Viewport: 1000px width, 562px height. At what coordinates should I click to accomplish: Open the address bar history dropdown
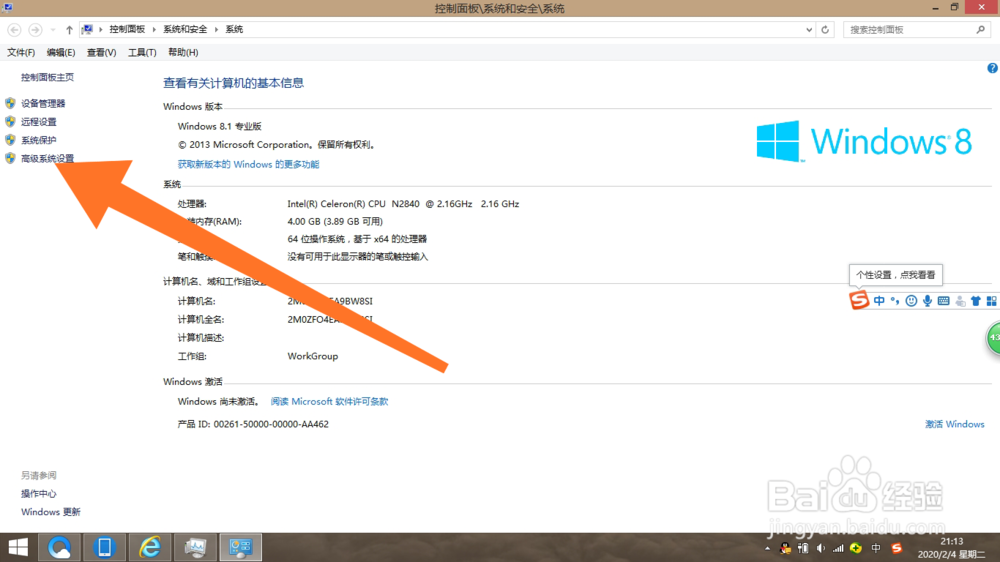[809, 30]
